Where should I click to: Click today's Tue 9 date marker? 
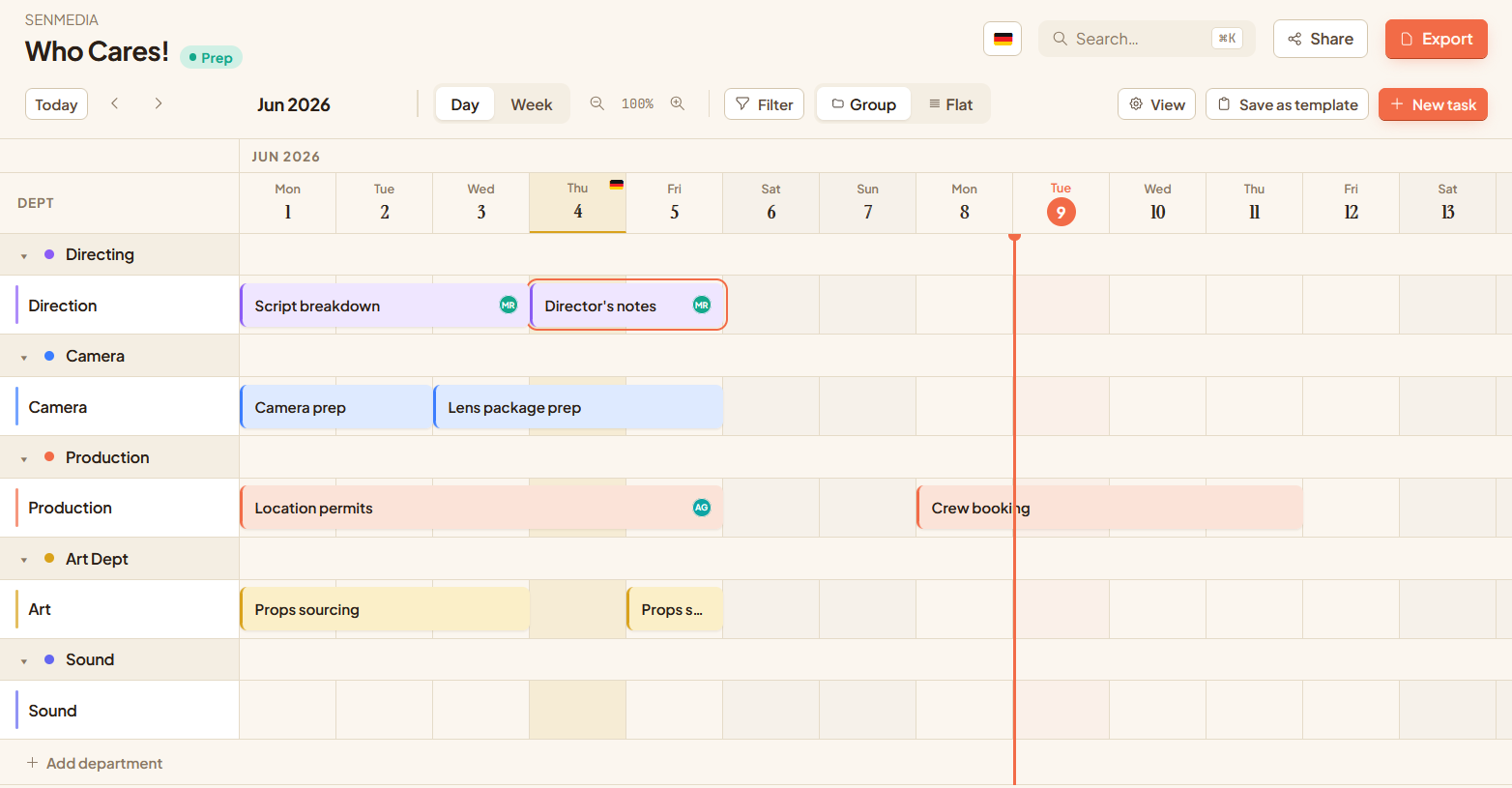pyautogui.click(x=1061, y=212)
